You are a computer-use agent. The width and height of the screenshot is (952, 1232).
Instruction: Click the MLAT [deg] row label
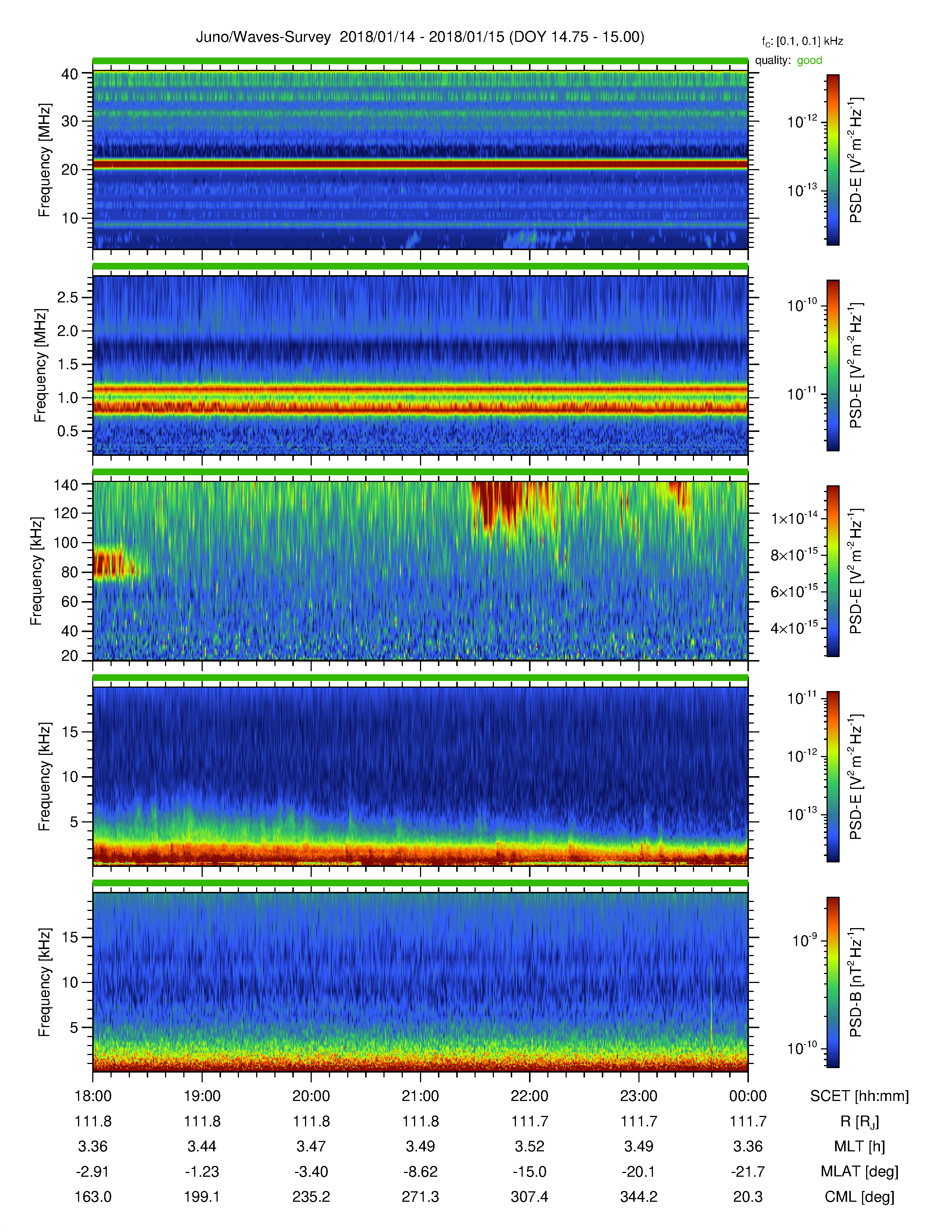tap(859, 1172)
